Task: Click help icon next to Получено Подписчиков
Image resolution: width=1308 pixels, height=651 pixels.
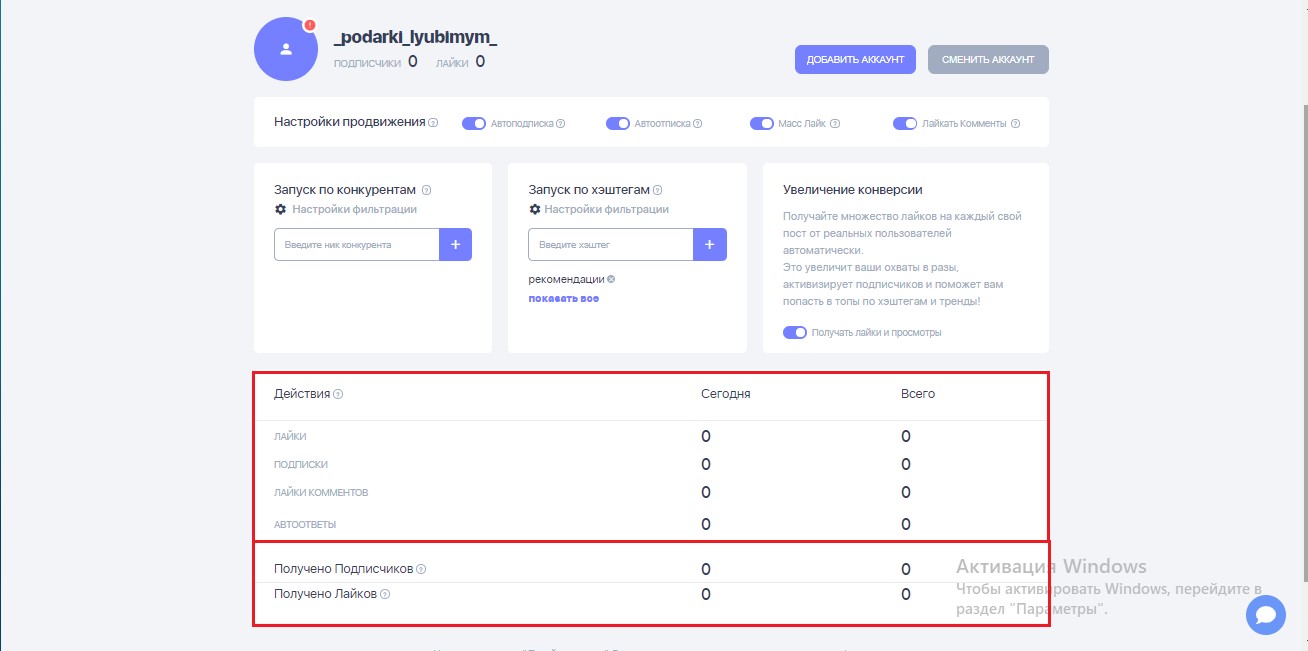Action: [421, 569]
